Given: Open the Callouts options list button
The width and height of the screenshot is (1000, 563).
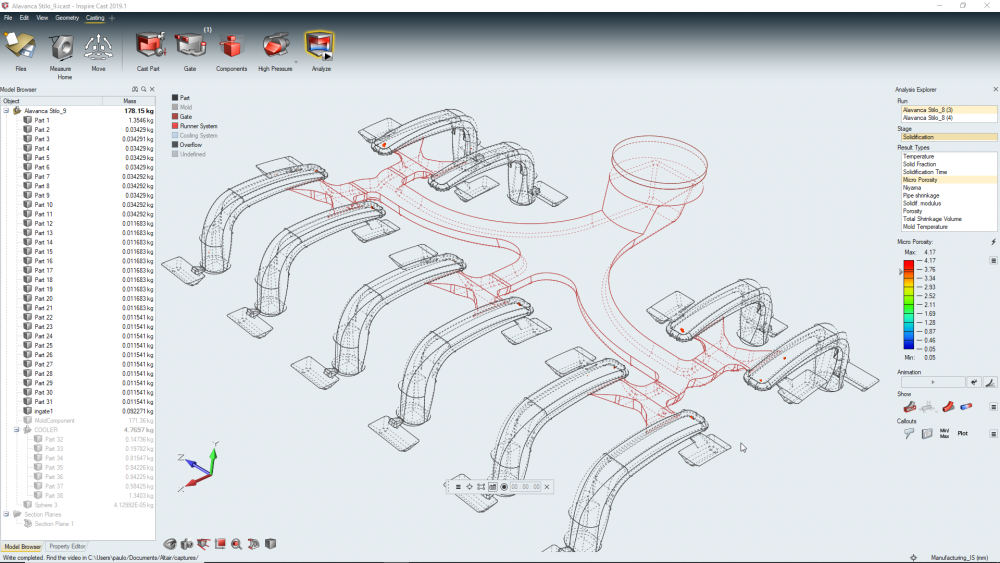Looking at the screenshot, I should (x=993, y=434).
